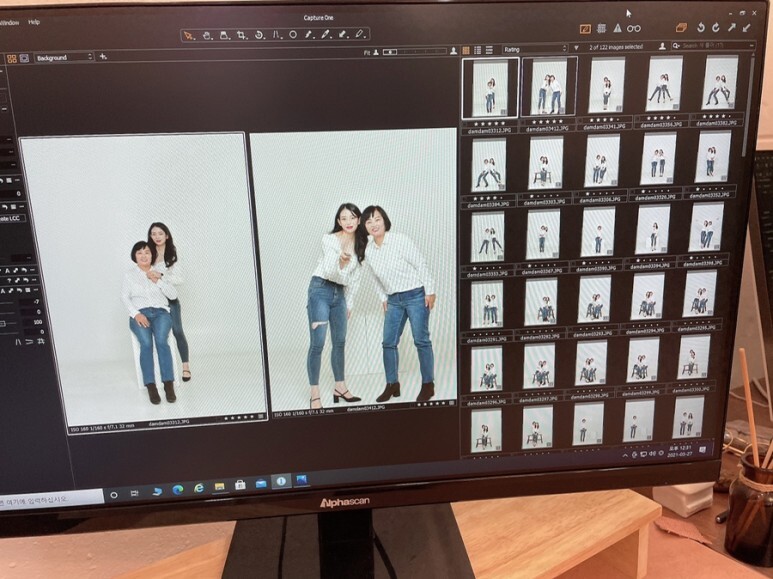The width and height of the screenshot is (773, 579).
Task: Open Internet Explorer from taskbar
Action: pos(199,488)
